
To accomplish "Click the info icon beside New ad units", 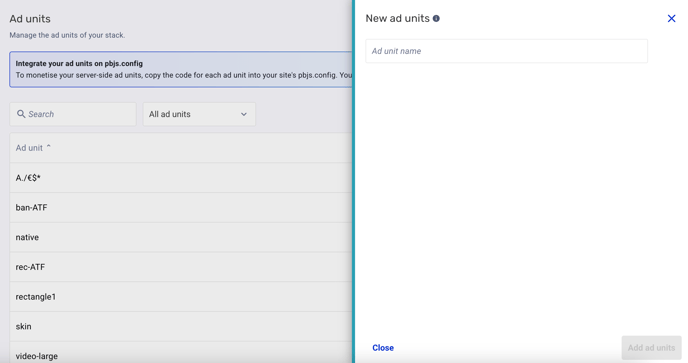I will pos(436,18).
